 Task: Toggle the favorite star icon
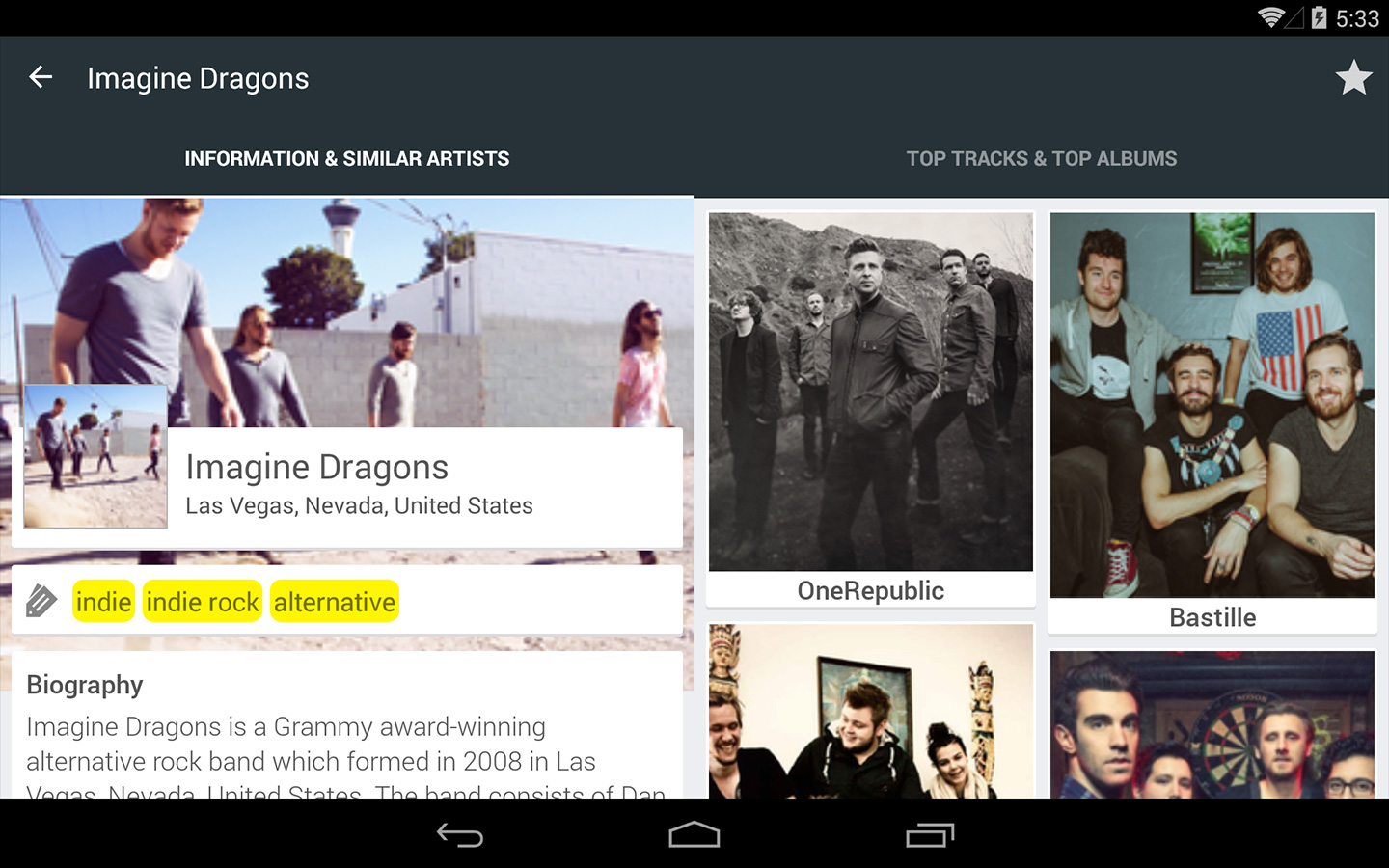click(1353, 77)
